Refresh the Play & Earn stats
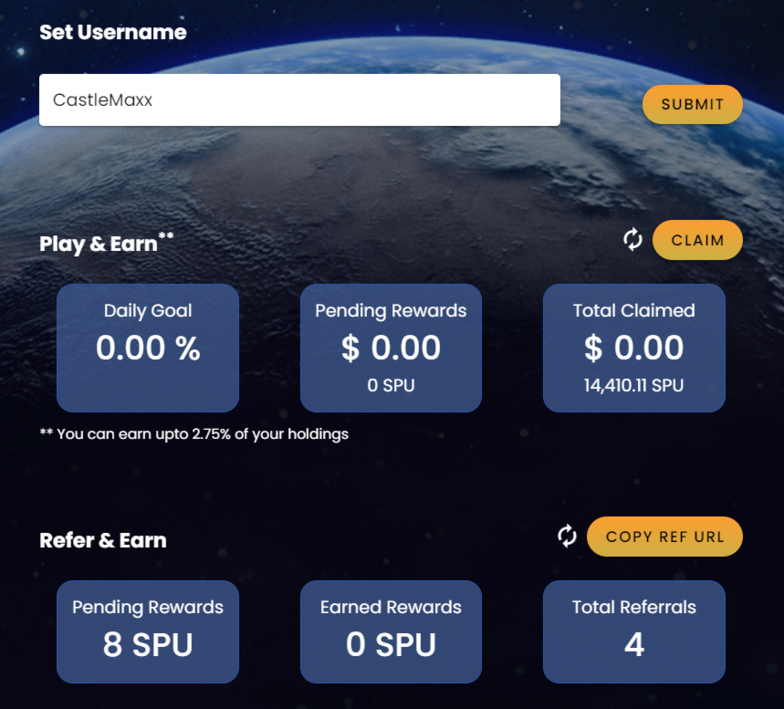The height and width of the screenshot is (709, 784). (632, 240)
